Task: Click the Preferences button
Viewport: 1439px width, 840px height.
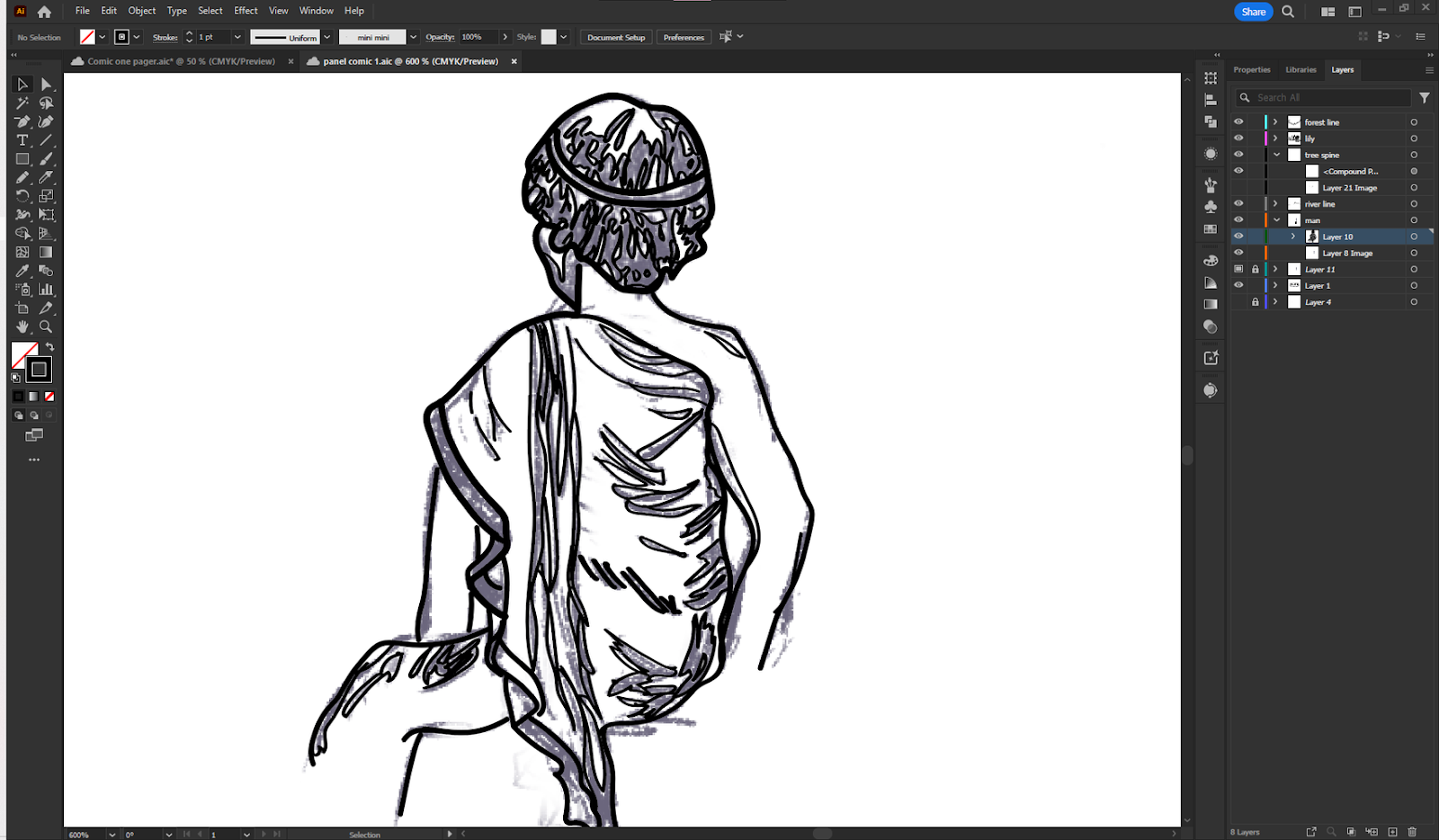Action: (684, 37)
